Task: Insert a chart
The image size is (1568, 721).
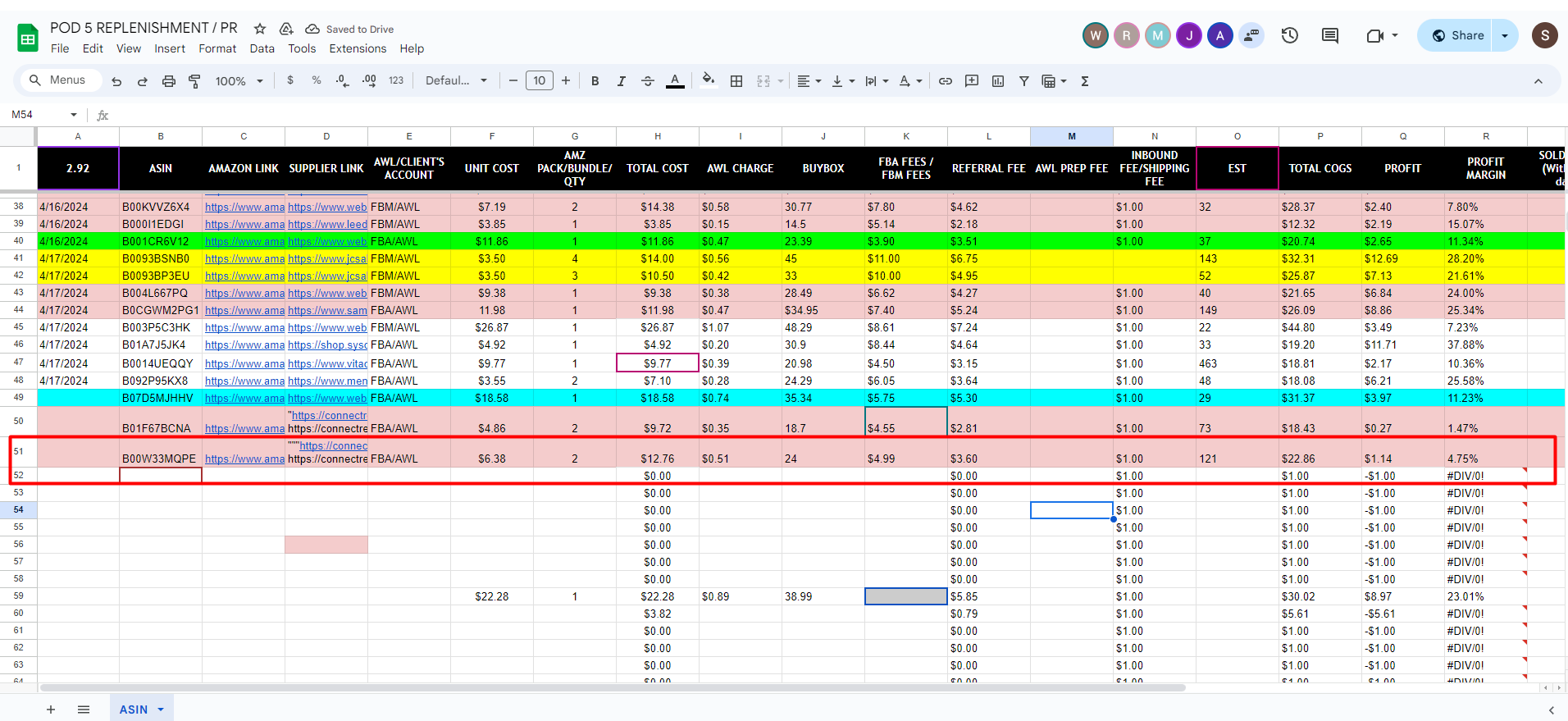Action: (x=998, y=81)
